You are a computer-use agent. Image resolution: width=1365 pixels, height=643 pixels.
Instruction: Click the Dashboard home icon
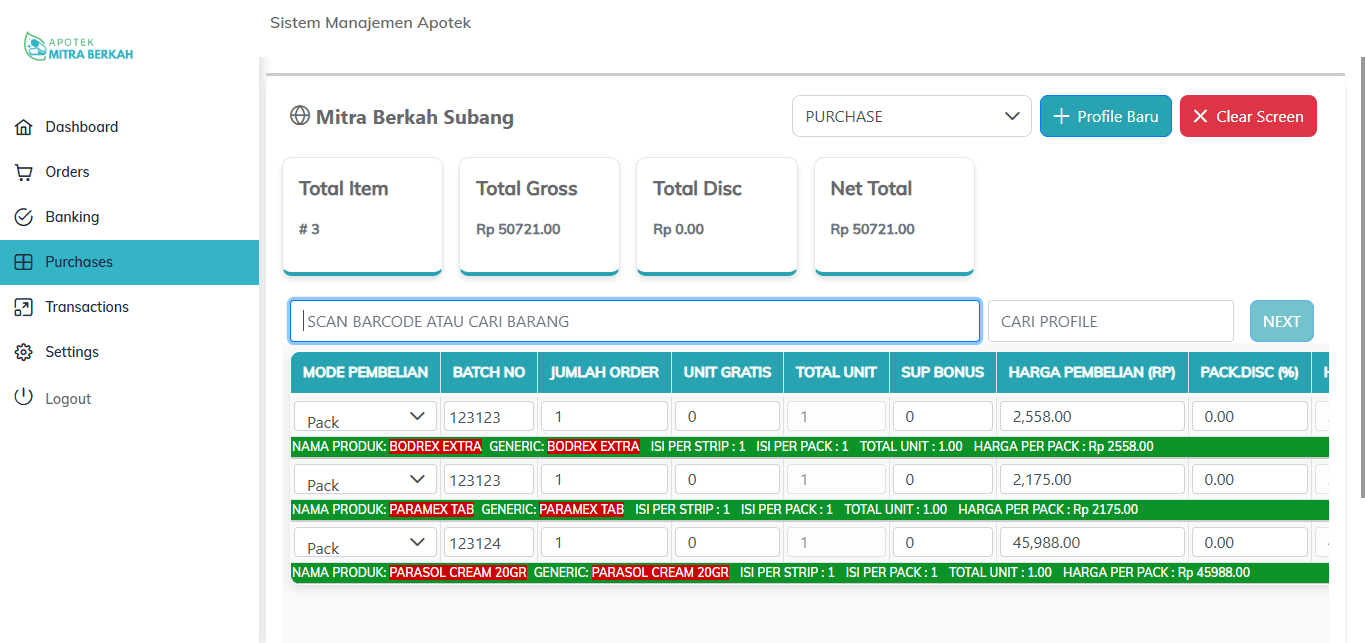coord(23,127)
